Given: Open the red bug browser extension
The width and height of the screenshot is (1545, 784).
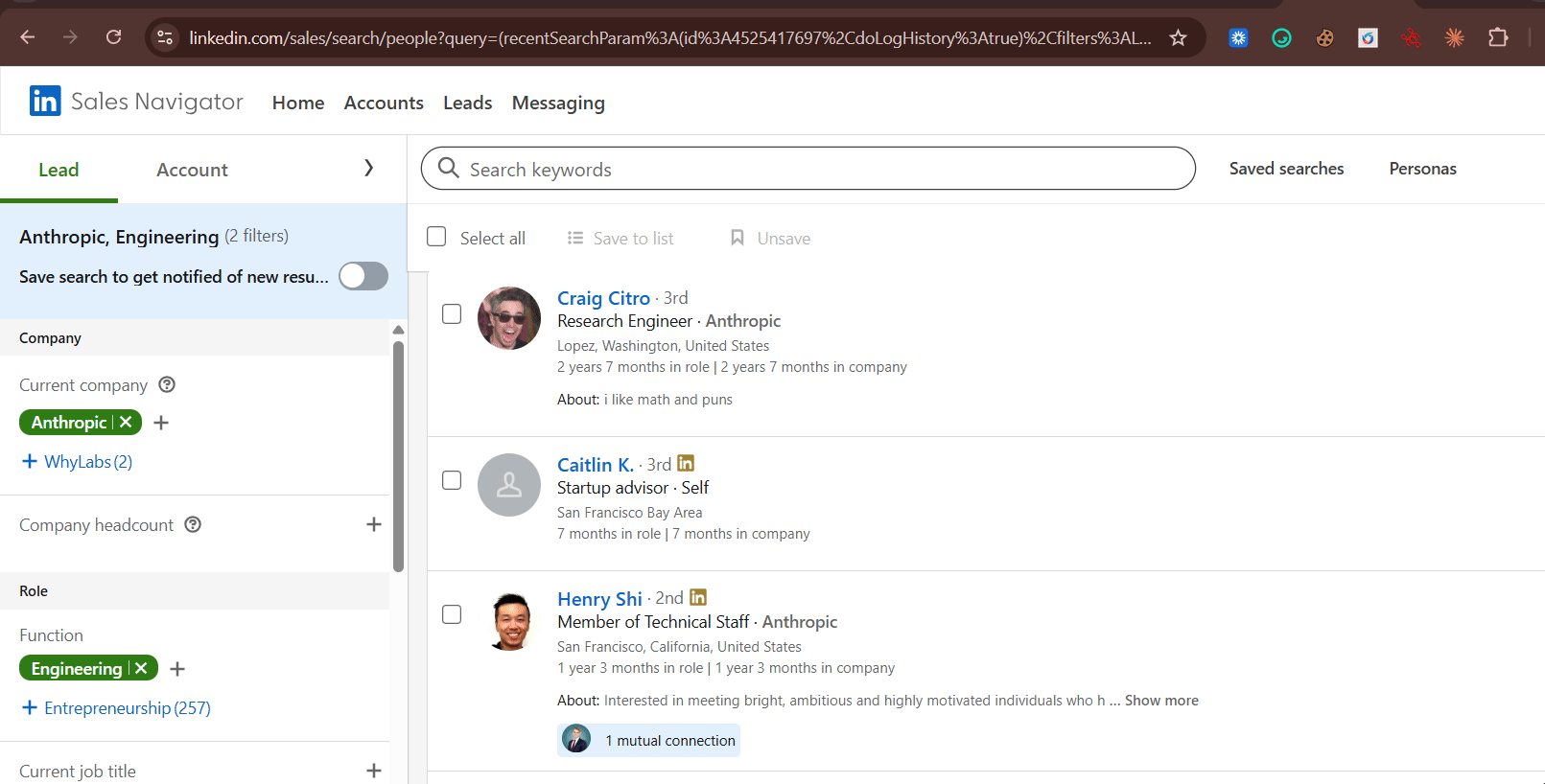Looking at the screenshot, I should pyautogui.click(x=1411, y=38).
